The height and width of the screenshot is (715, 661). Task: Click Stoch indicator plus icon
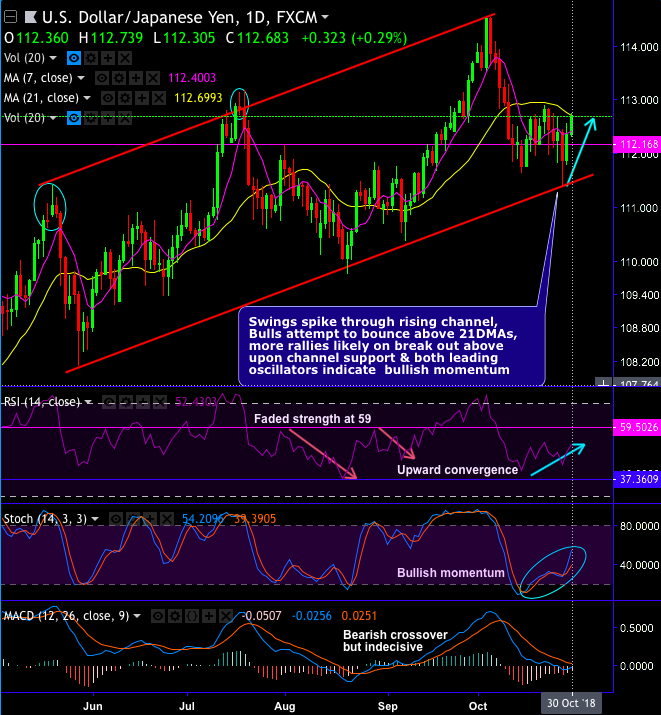point(150,519)
